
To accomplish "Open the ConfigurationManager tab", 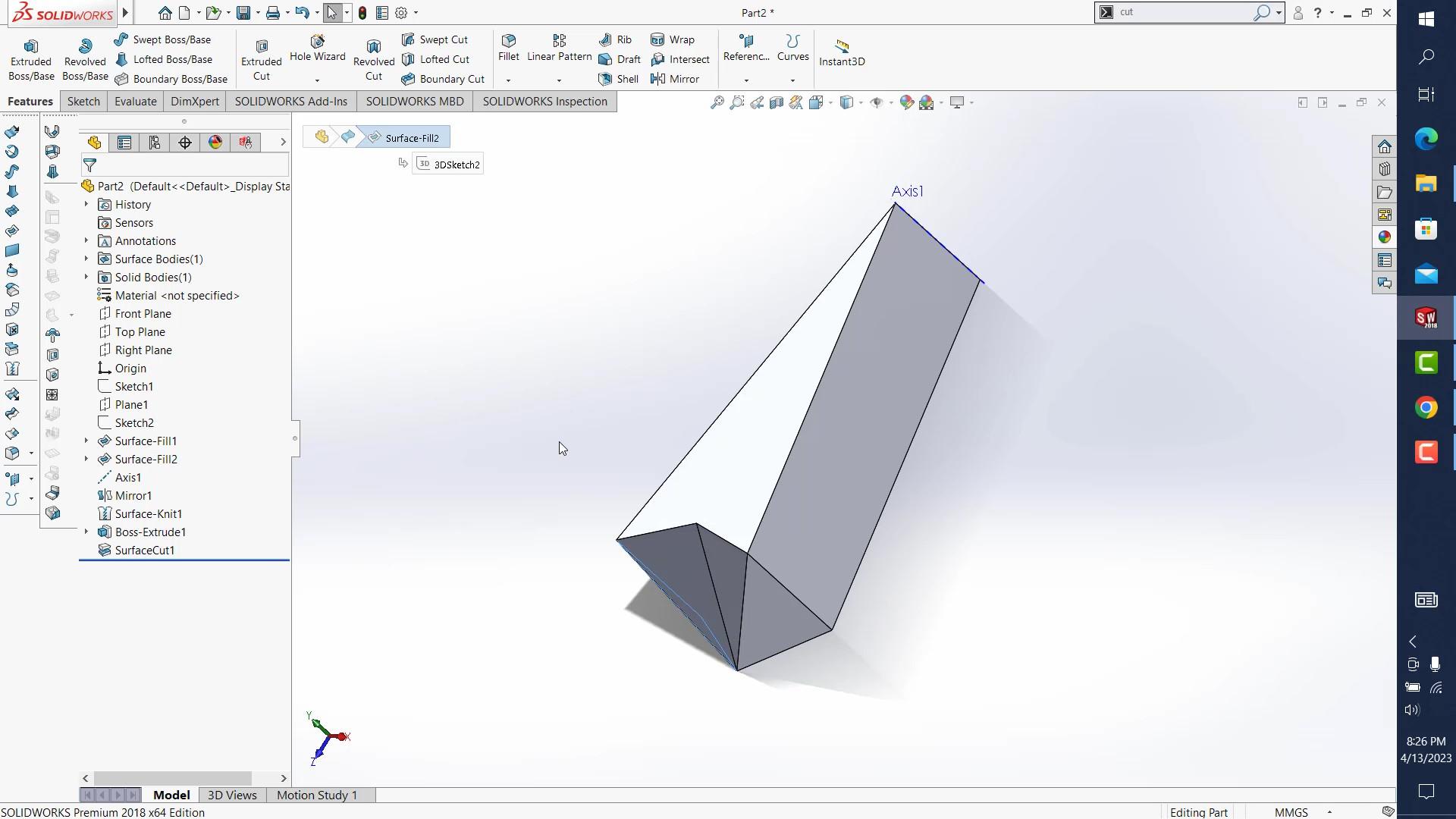I will 155,143.
